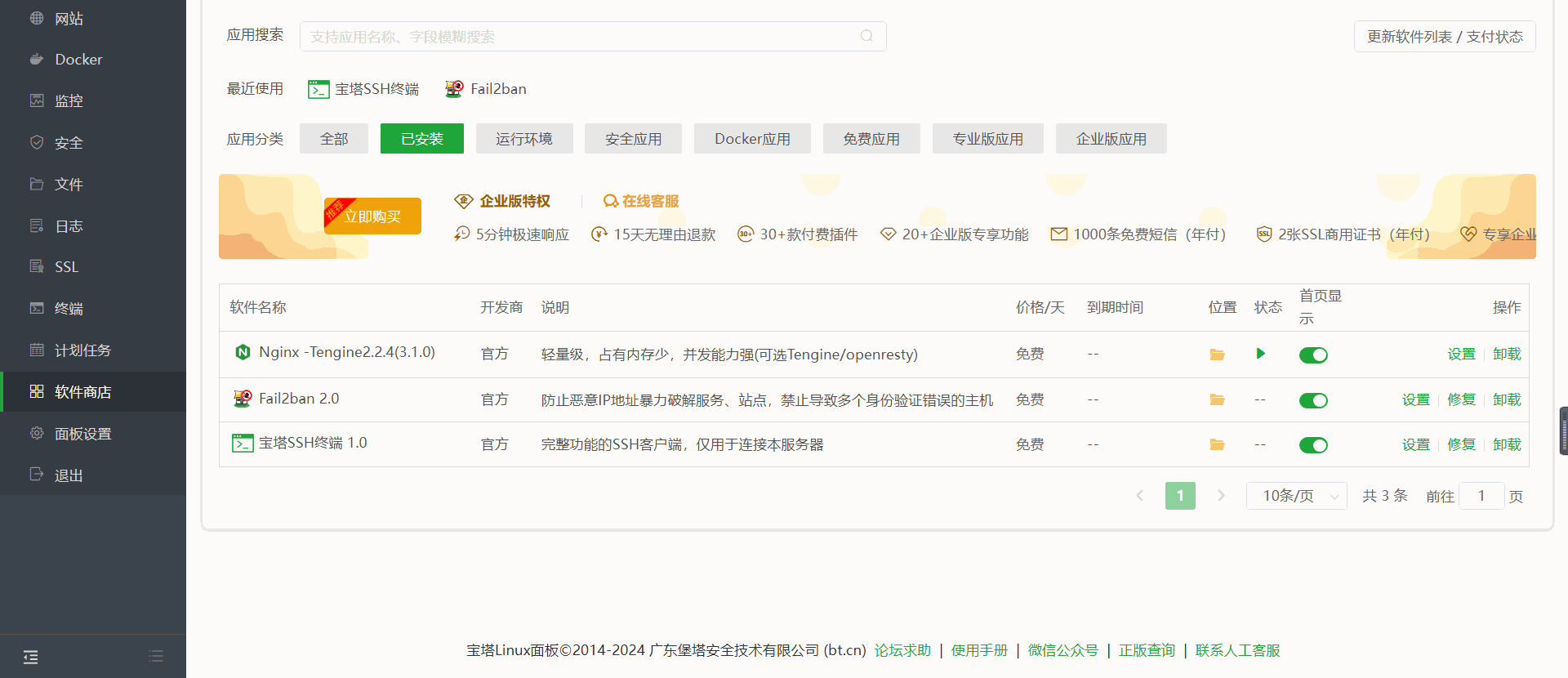Click 卸载 for Nginx
This screenshot has height=678, width=1568.
[1507, 354]
